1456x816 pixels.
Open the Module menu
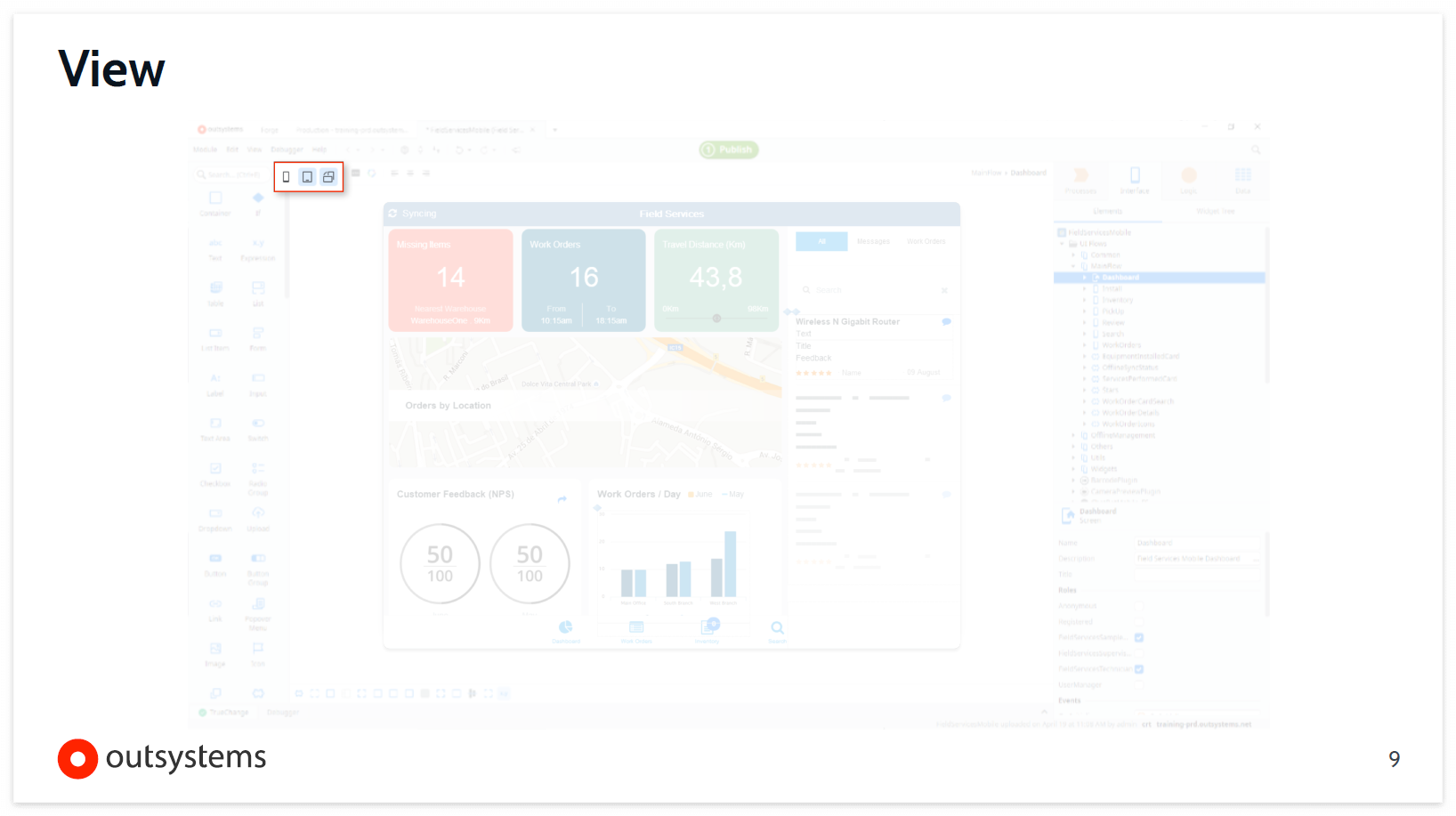tap(206, 149)
